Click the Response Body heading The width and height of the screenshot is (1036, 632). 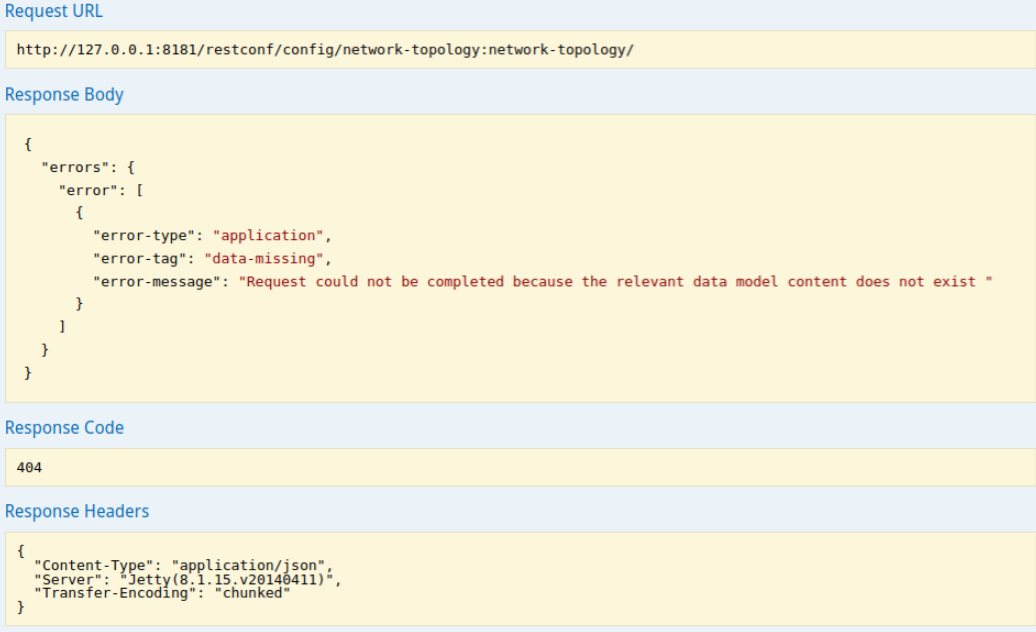point(64,95)
